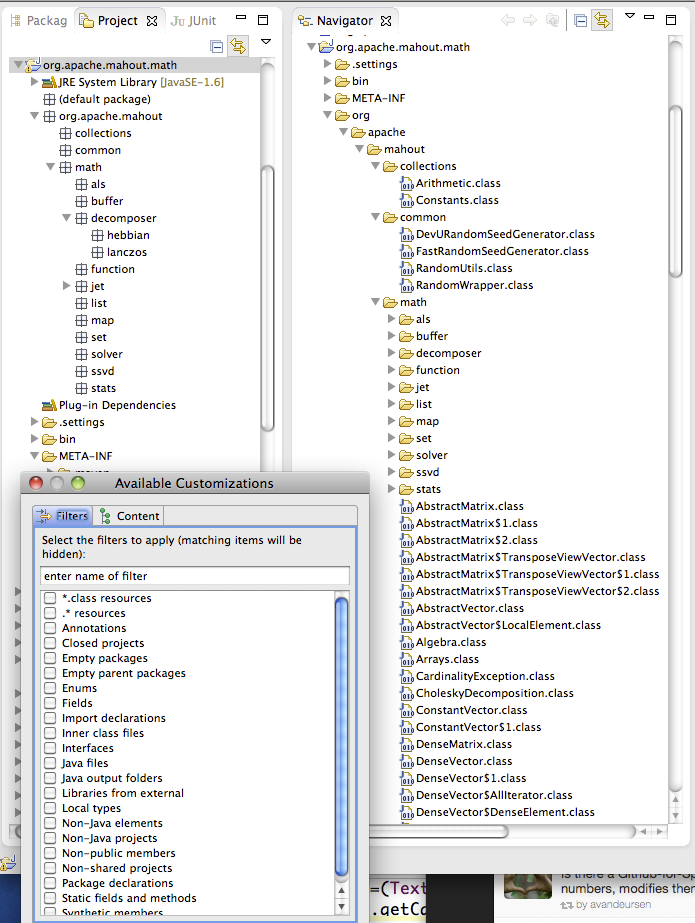Image resolution: width=695 pixels, height=923 pixels.
Task: Maximize the Navigator view
Action: [671, 20]
